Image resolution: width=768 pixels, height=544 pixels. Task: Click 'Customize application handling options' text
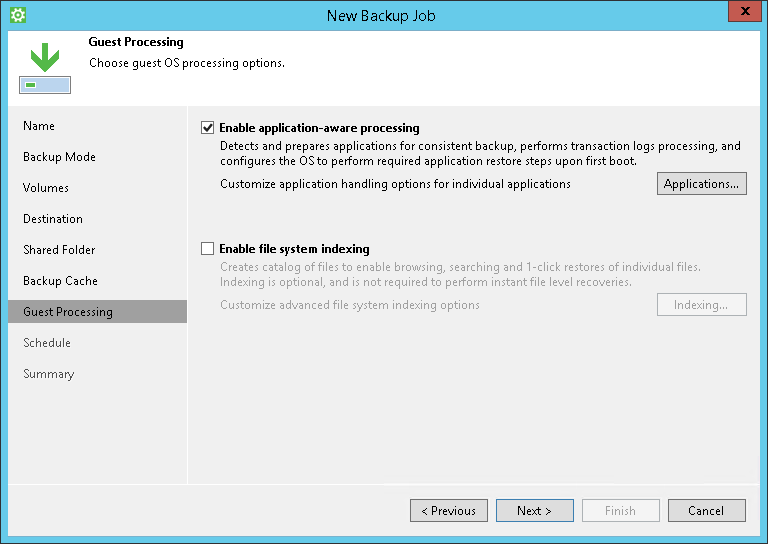click(x=395, y=184)
